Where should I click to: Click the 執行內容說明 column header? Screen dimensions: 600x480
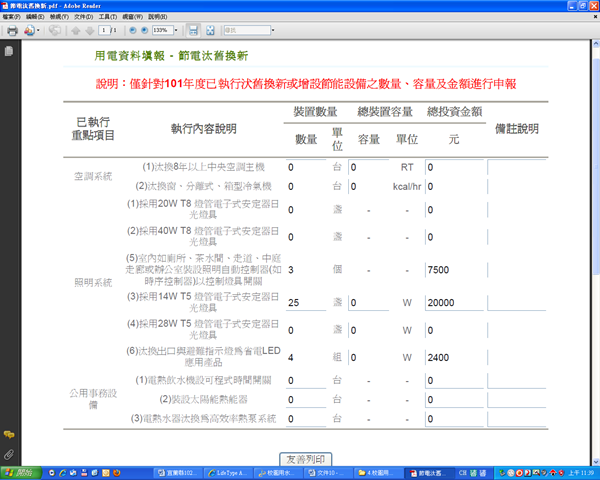(x=204, y=129)
